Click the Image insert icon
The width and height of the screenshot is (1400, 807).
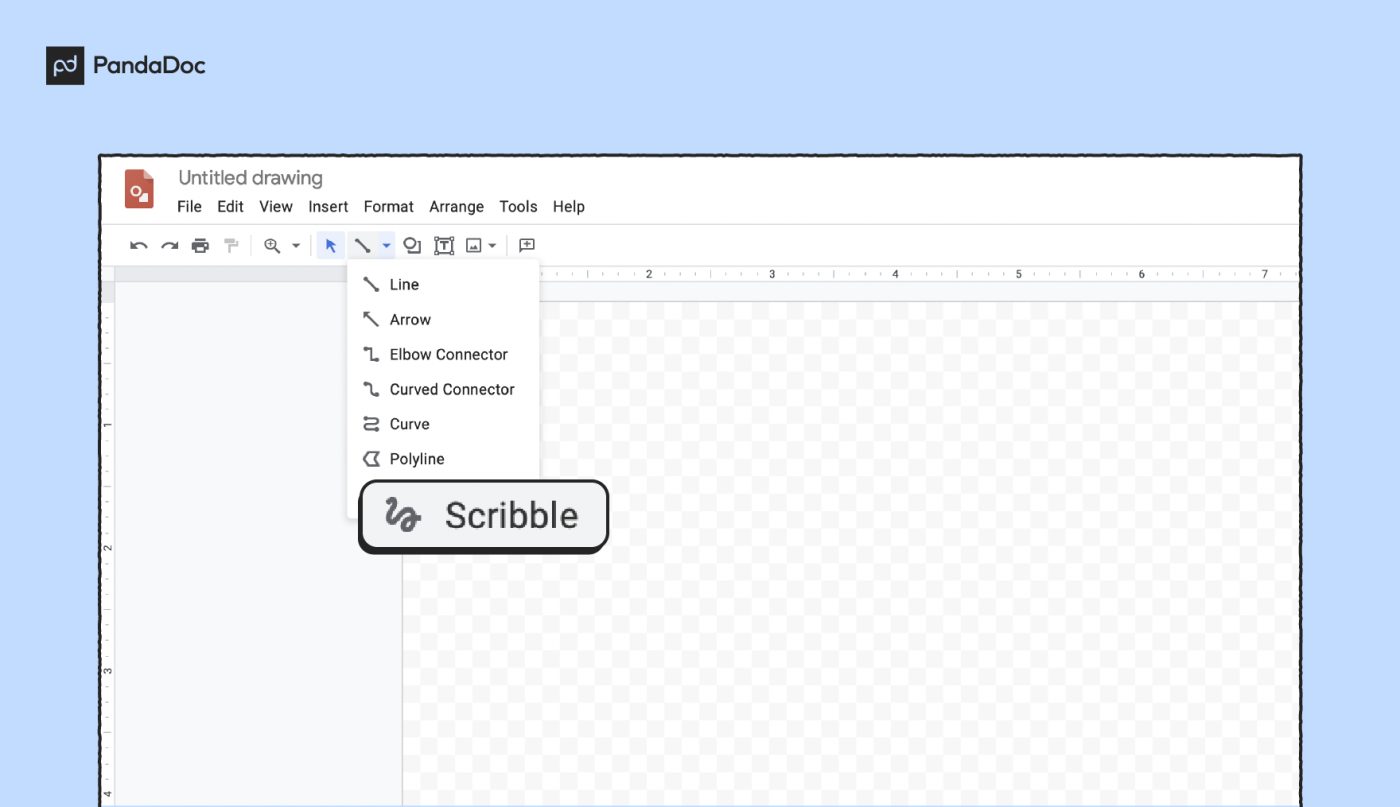[x=474, y=246]
